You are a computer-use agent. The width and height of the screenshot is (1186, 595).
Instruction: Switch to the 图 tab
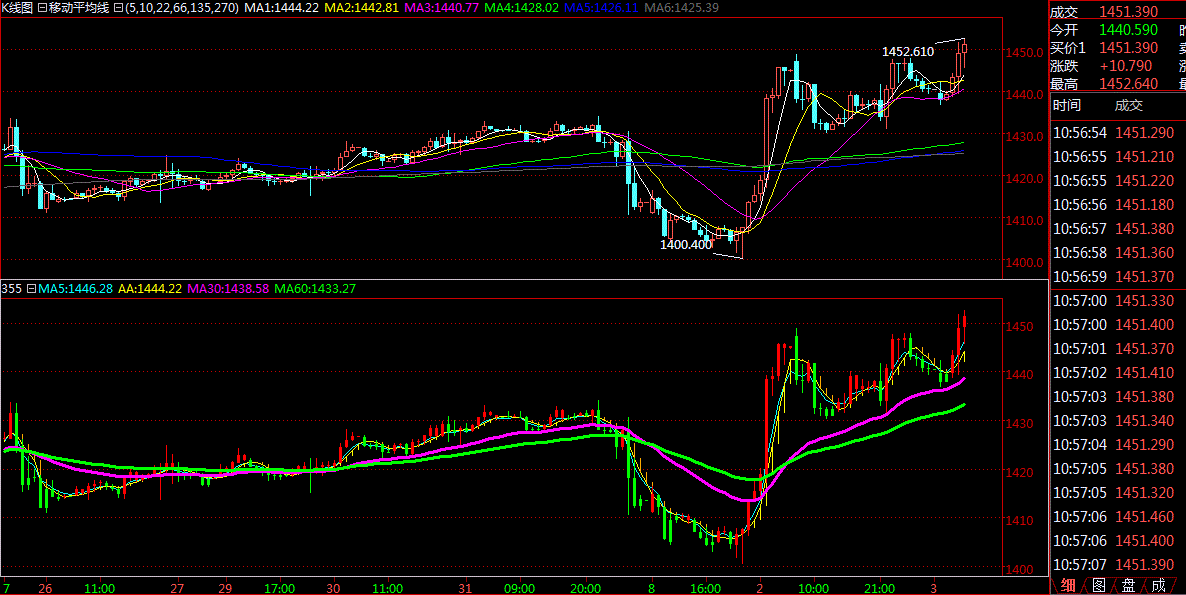pos(1098,585)
